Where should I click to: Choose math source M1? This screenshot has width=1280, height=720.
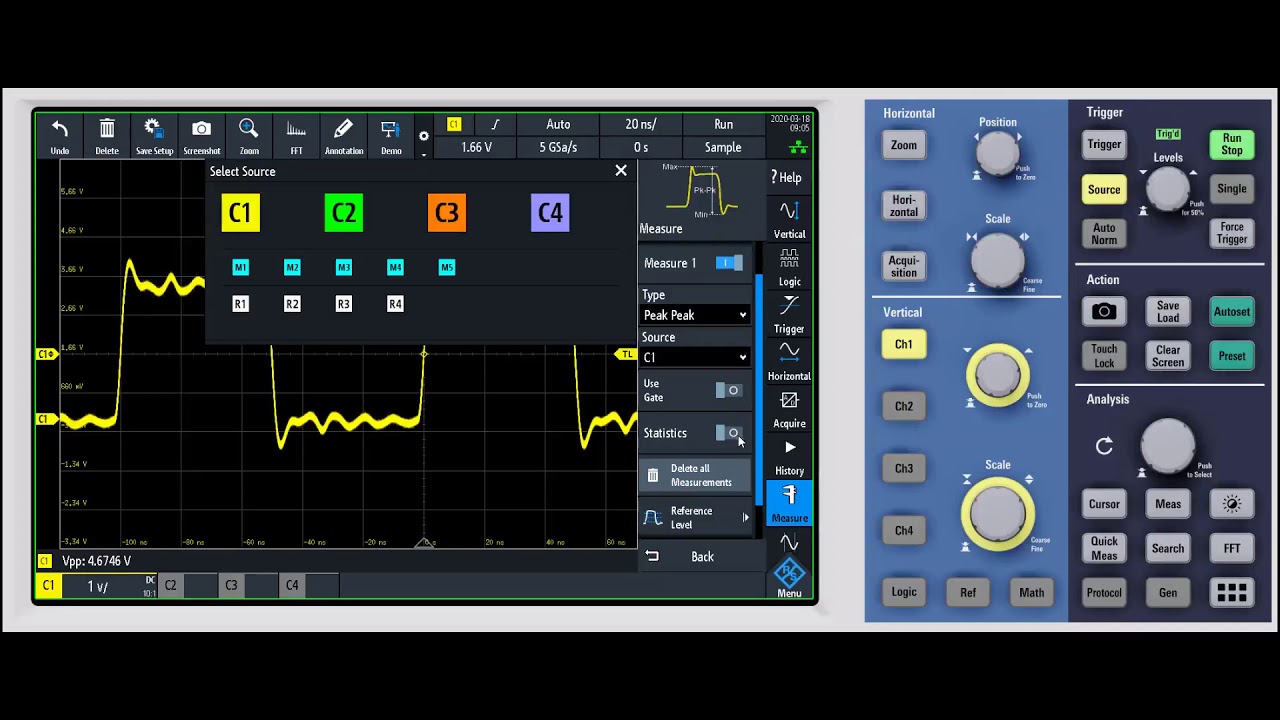coord(240,267)
